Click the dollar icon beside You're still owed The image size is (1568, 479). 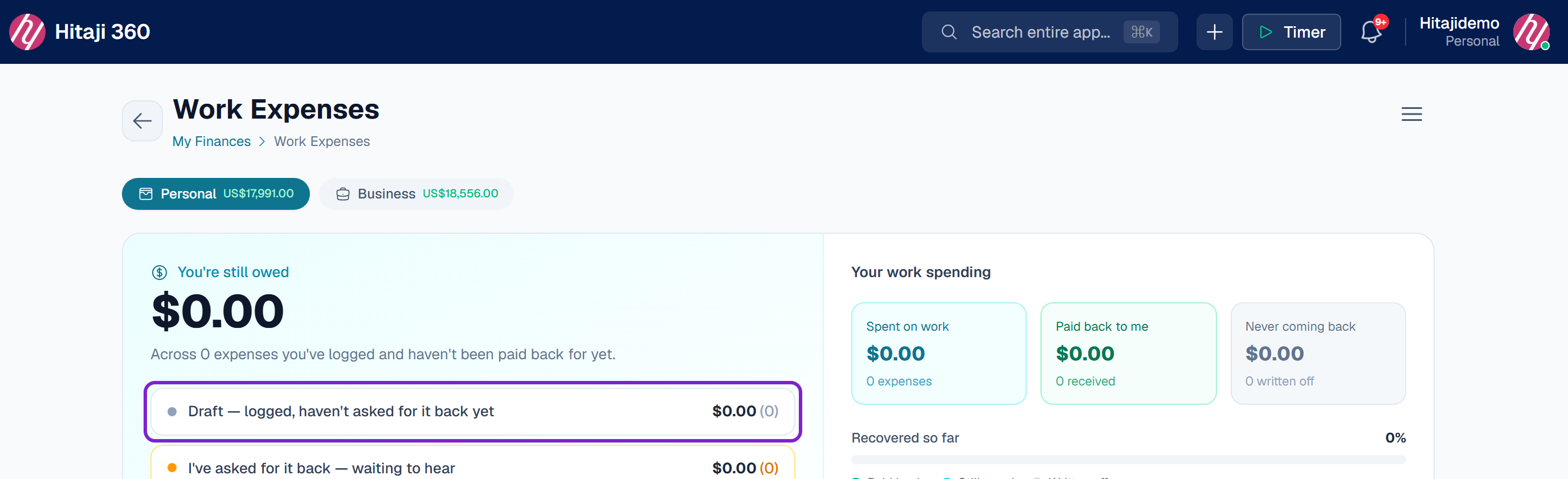click(x=160, y=273)
